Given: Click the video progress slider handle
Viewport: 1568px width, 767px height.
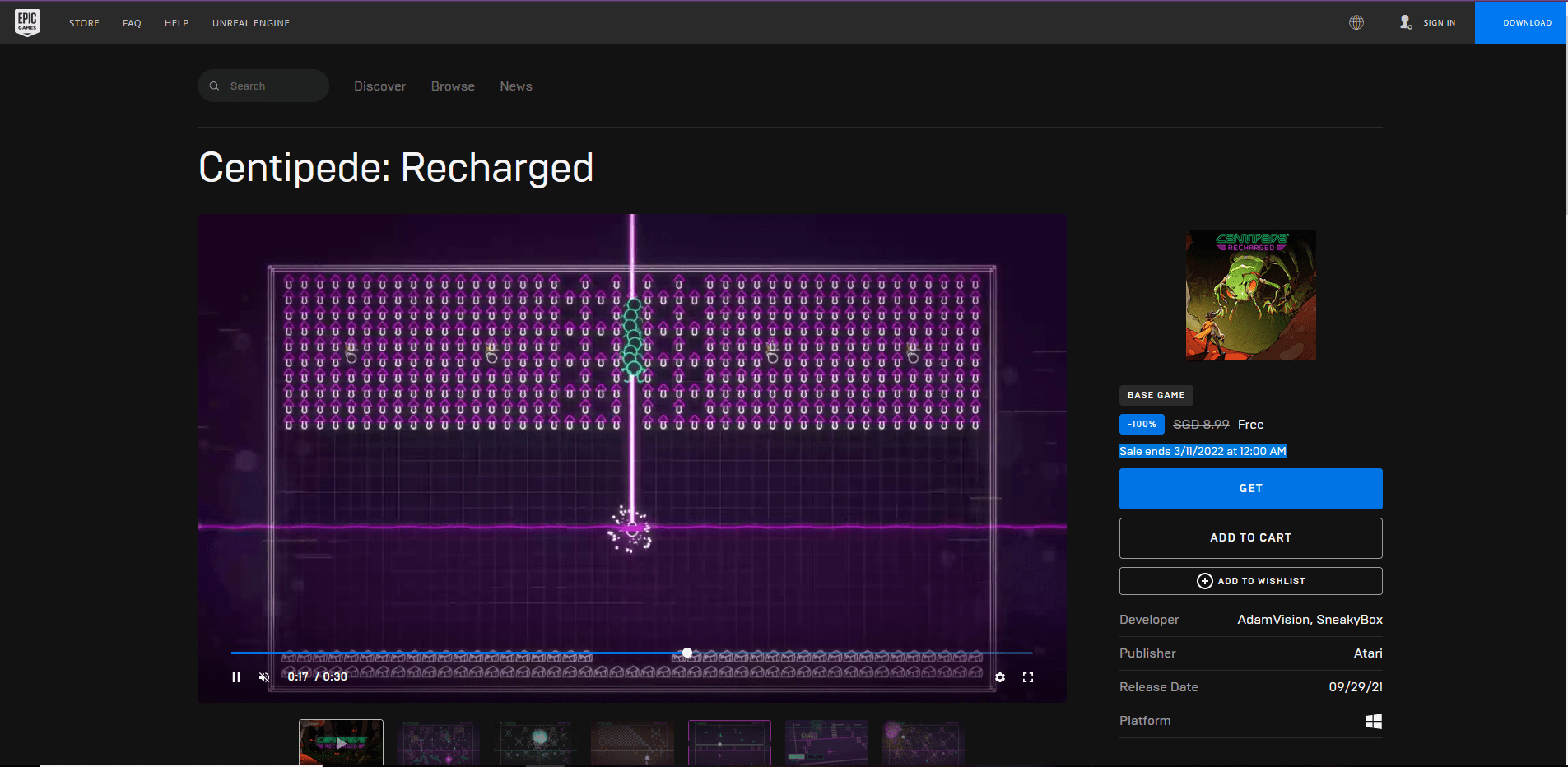Looking at the screenshot, I should pyautogui.click(x=687, y=653).
